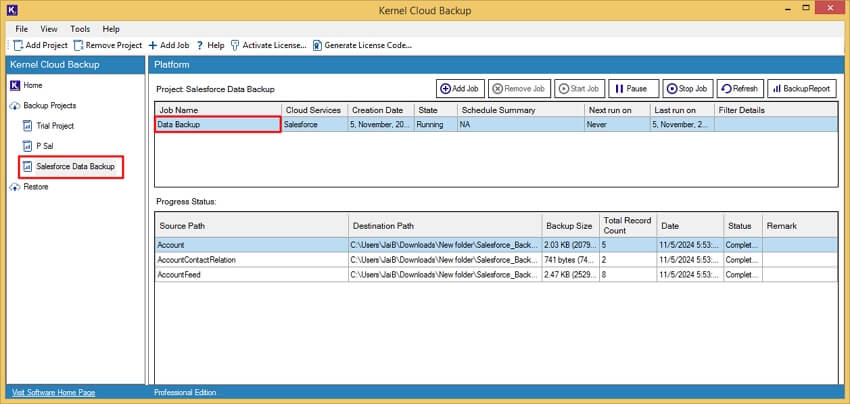
Task: Pause the running job
Action: tap(634, 88)
